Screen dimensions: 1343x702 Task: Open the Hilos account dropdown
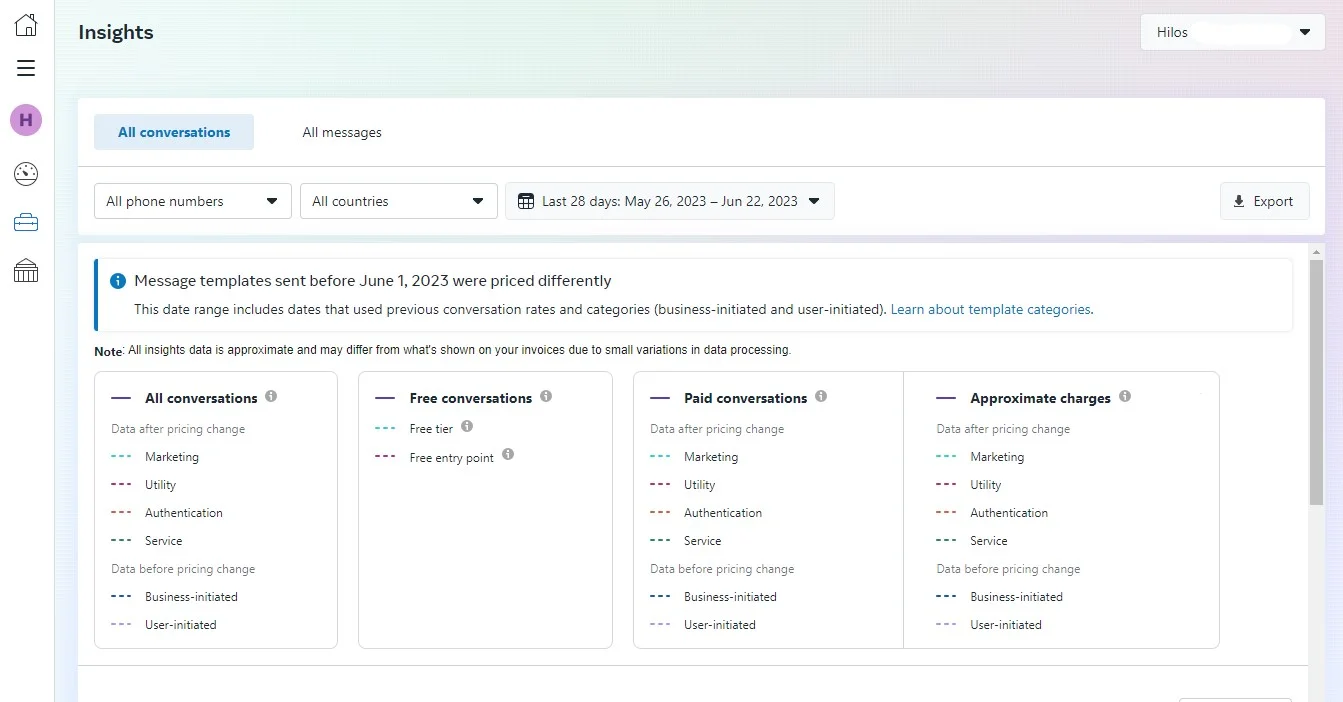tap(1232, 32)
